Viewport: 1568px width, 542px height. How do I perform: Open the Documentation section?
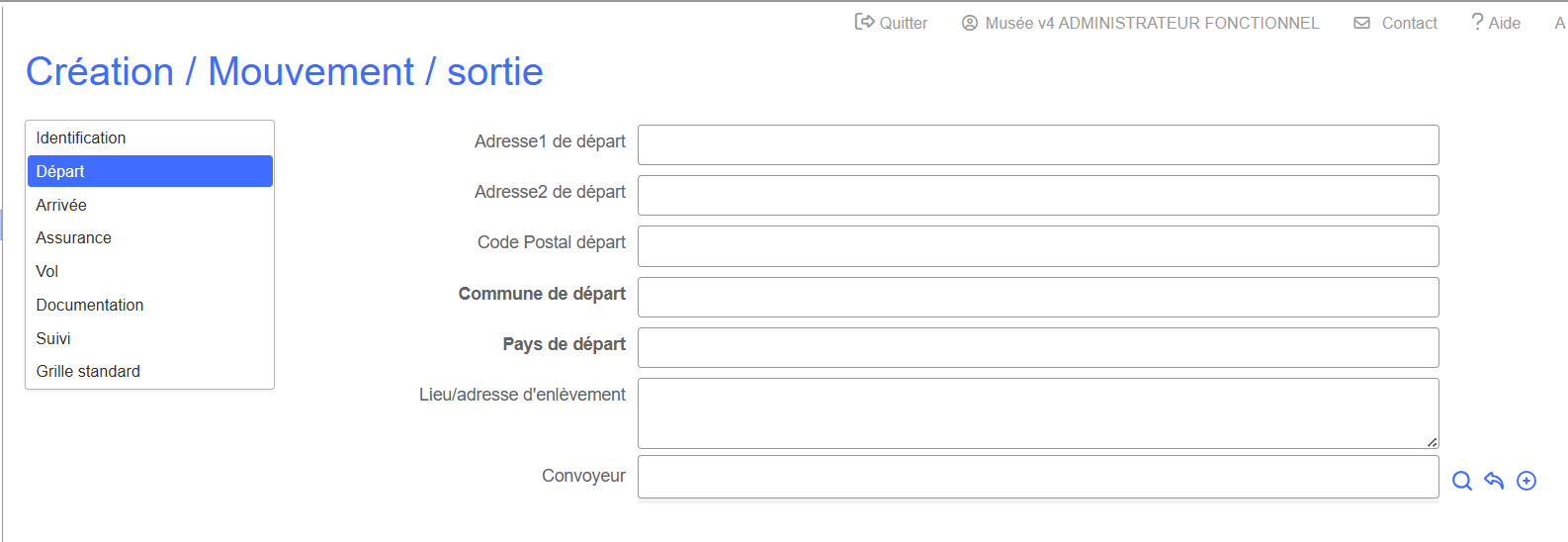(90, 305)
